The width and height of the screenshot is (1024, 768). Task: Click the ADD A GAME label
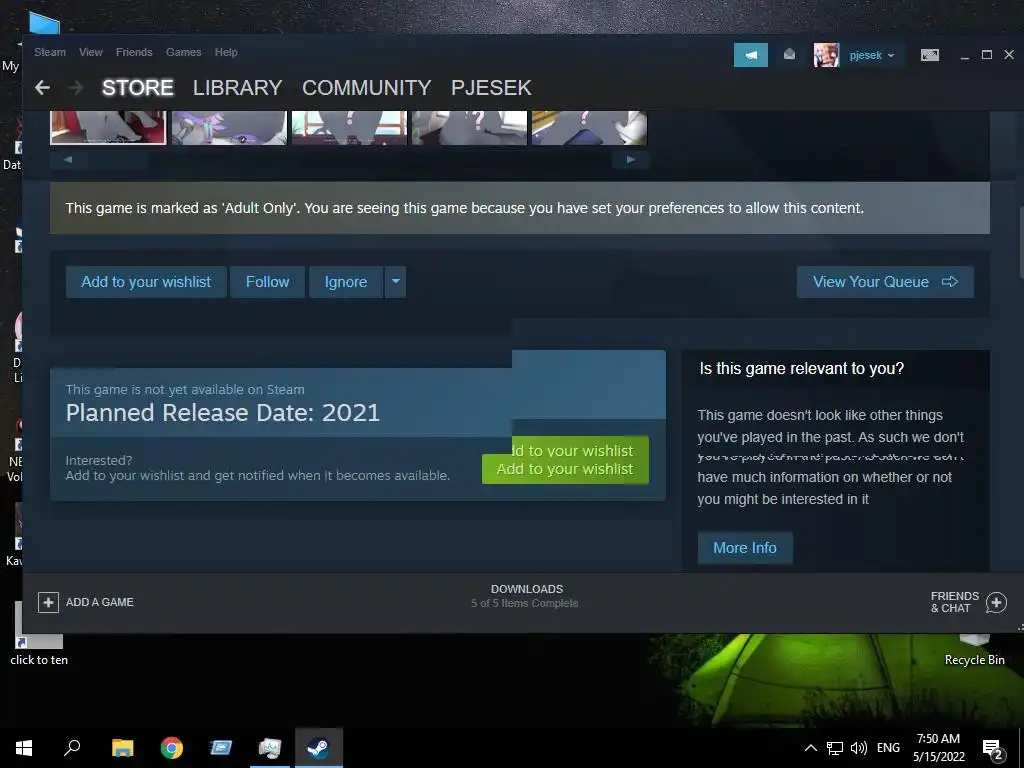point(99,602)
